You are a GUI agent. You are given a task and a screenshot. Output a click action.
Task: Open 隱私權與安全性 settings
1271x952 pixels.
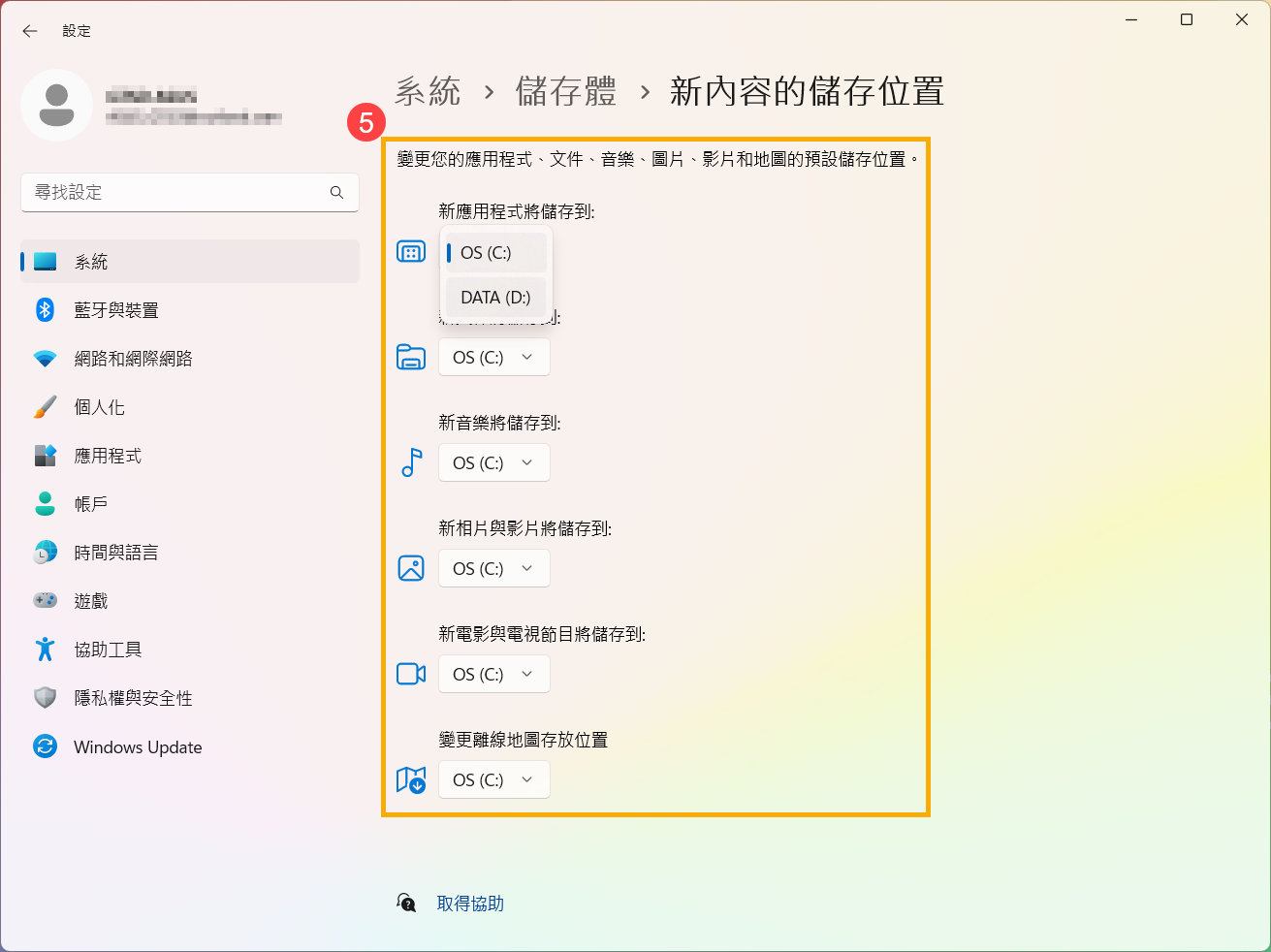point(190,698)
